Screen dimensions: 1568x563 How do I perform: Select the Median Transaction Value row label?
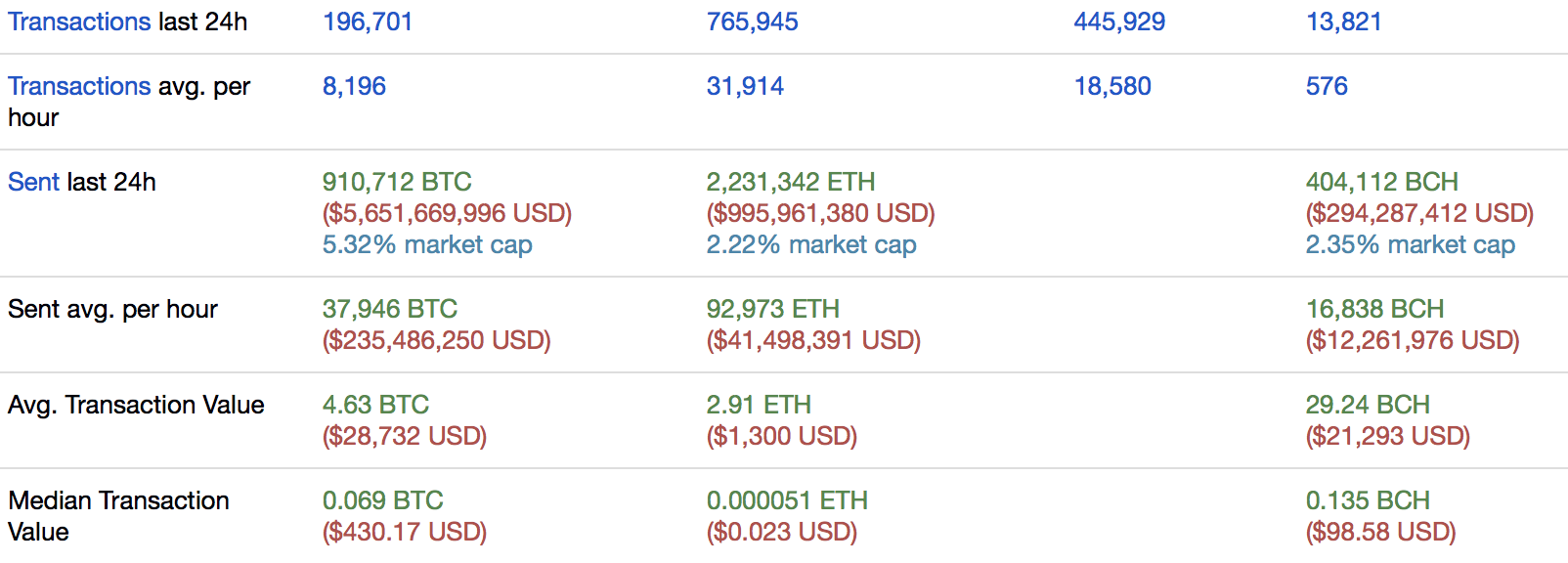pyautogui.click(x=118, y=516)
